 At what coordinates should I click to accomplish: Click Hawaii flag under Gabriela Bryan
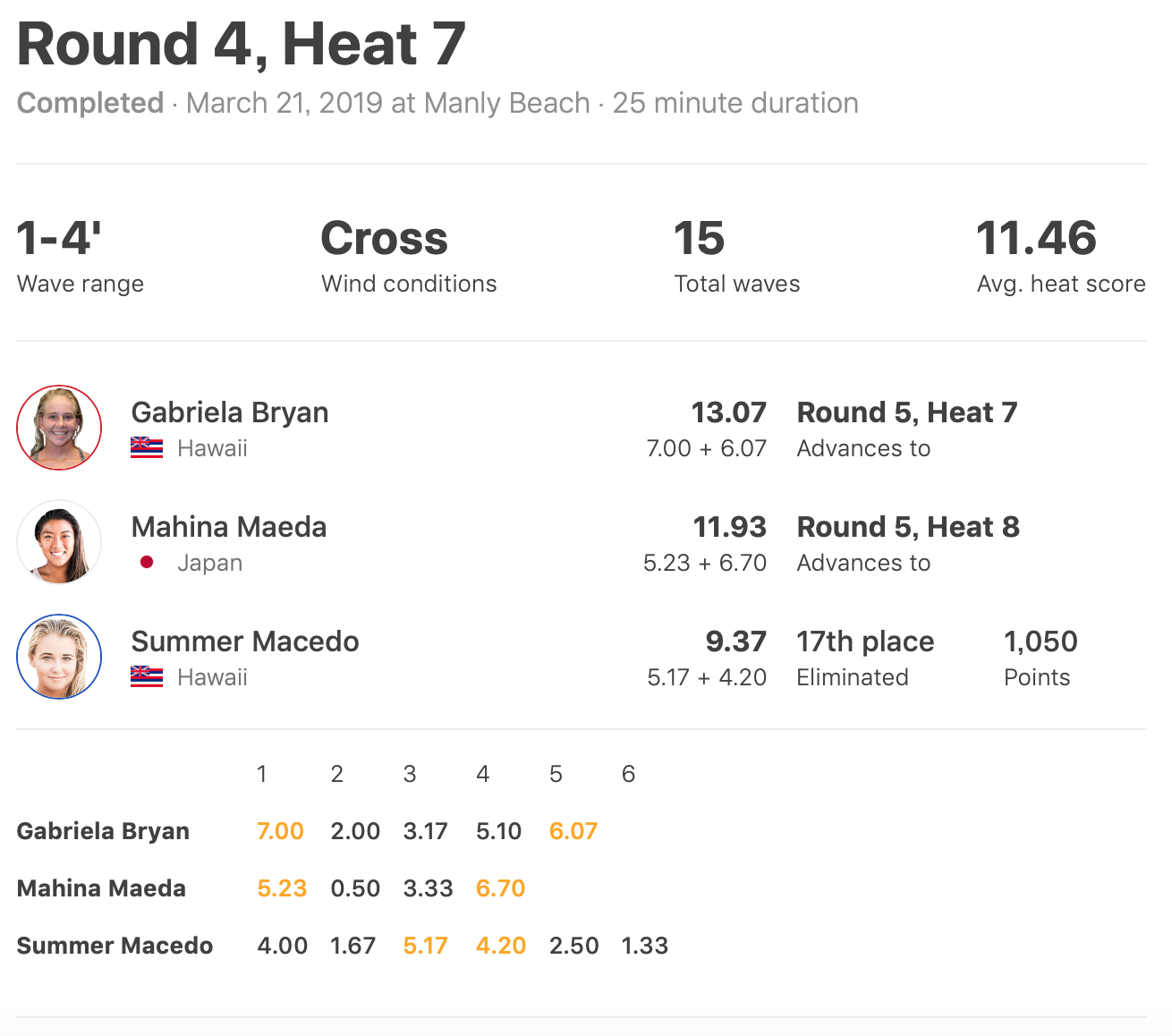click(x=147, y=448)
